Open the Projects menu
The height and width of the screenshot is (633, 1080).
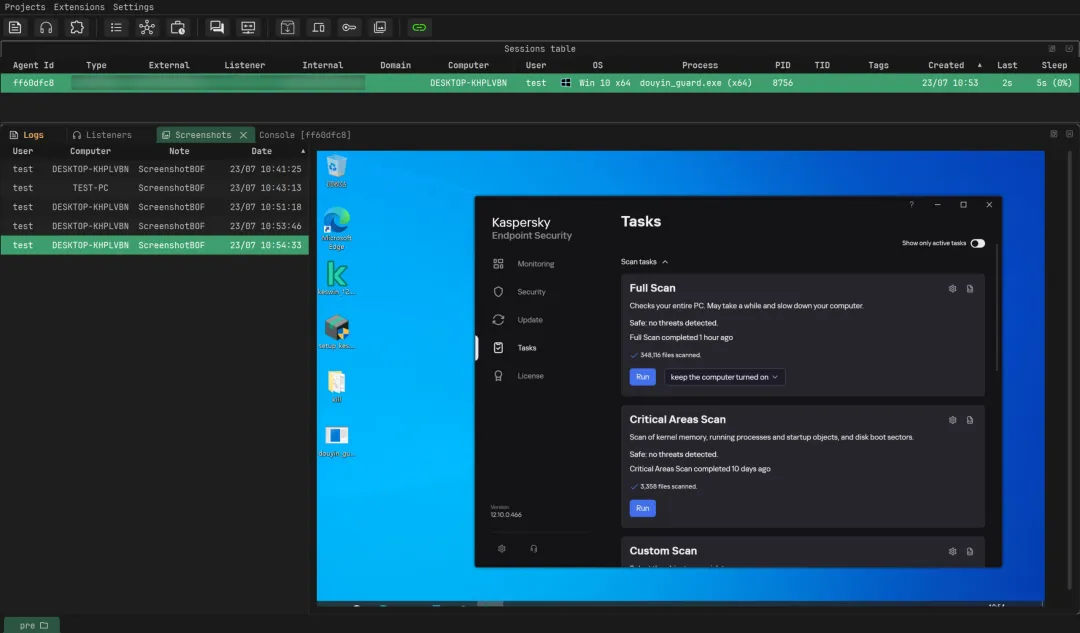[x=25, y=7]
